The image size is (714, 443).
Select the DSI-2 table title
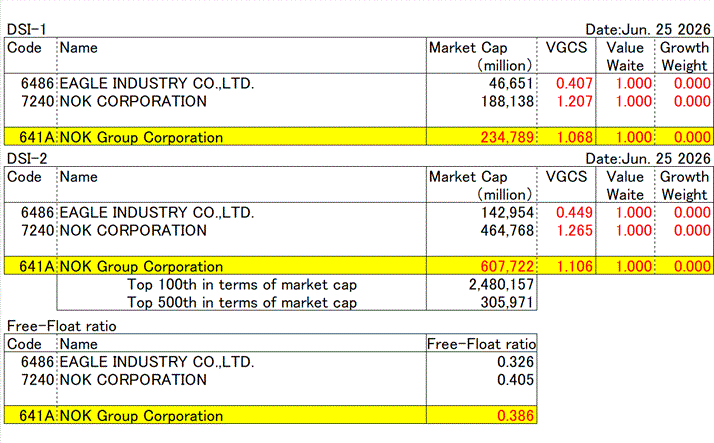27,158
